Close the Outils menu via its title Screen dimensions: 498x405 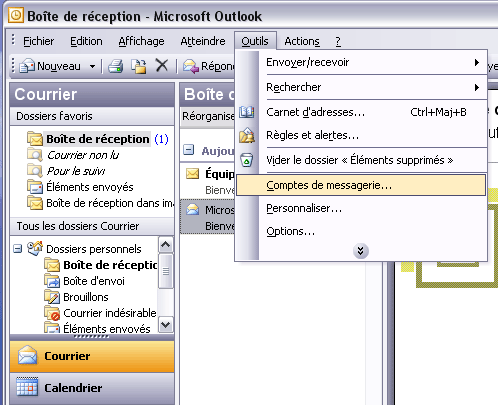[255, 41]
